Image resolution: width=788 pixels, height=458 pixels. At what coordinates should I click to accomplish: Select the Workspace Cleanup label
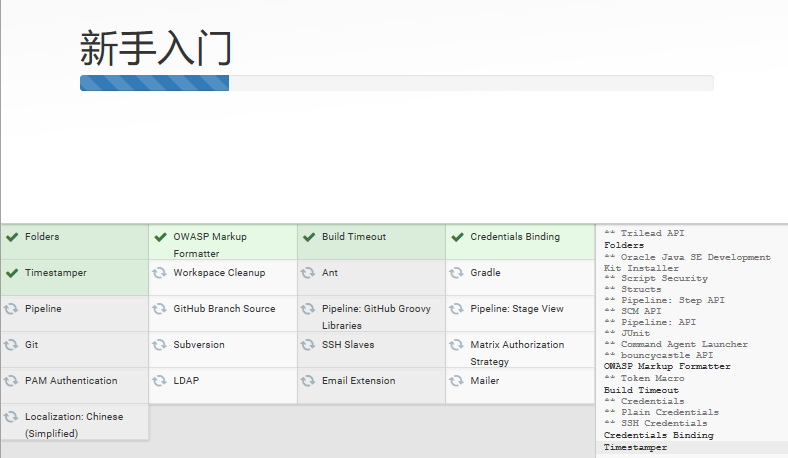pos(219,273)
